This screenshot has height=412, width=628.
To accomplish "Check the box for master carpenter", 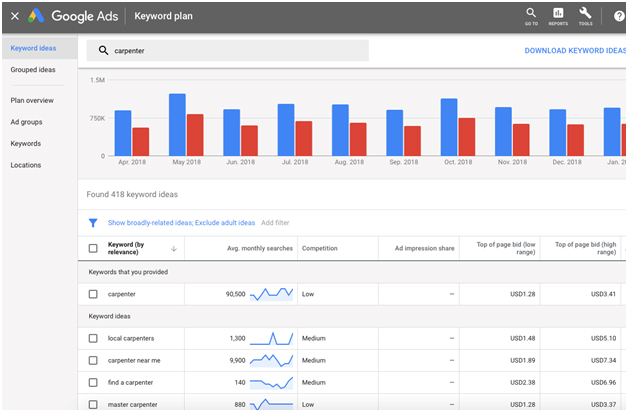I will 93,404.
